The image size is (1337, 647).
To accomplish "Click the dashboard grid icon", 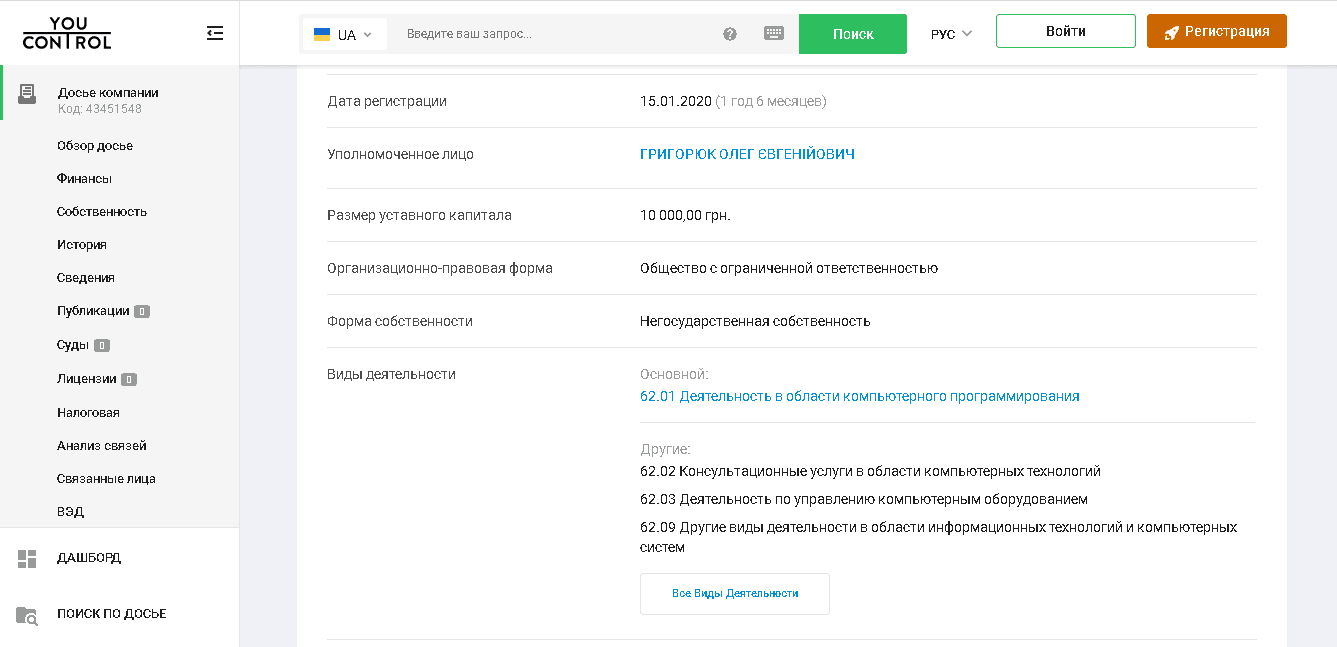I will coord(27,558).
